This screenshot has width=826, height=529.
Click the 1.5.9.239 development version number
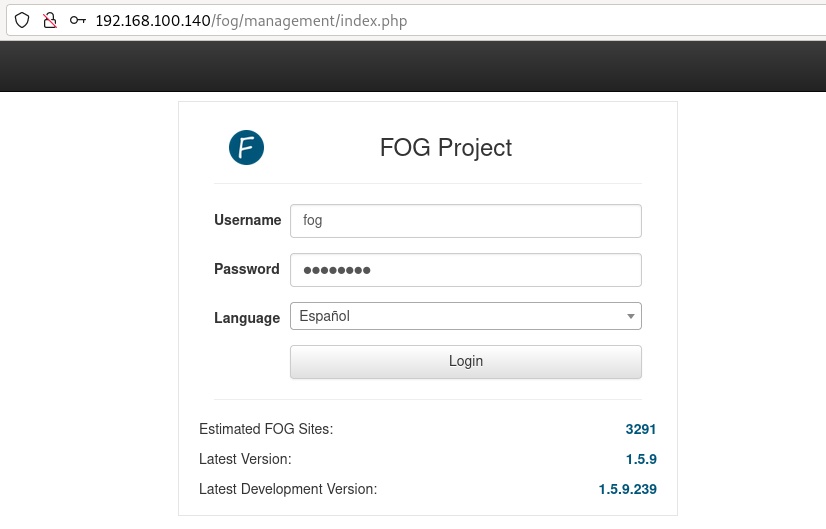627,489
